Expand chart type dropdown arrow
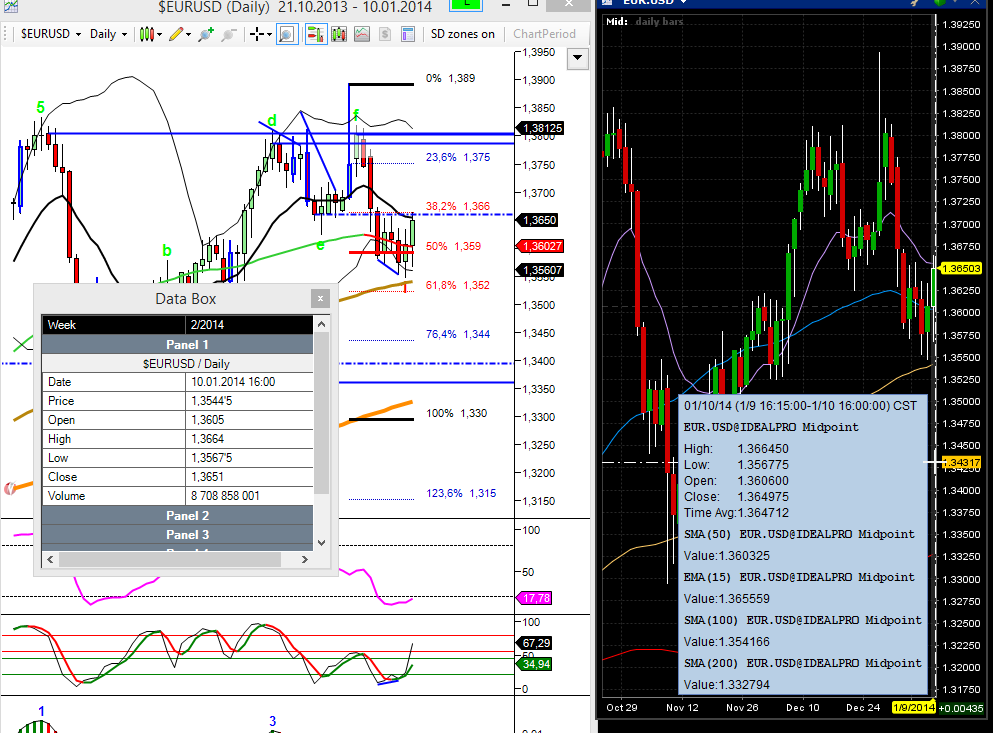 tap(160, 35)
